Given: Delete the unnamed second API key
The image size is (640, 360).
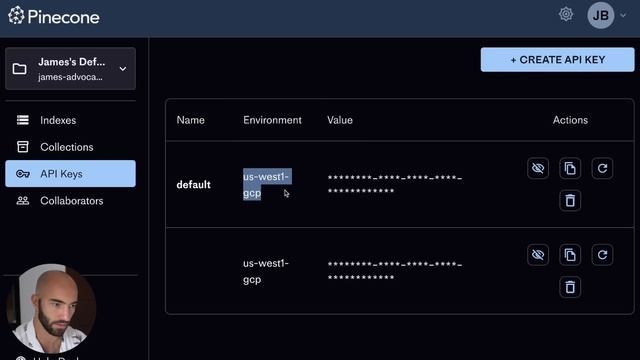Looking at the screenshot, I should click(570, 287).
